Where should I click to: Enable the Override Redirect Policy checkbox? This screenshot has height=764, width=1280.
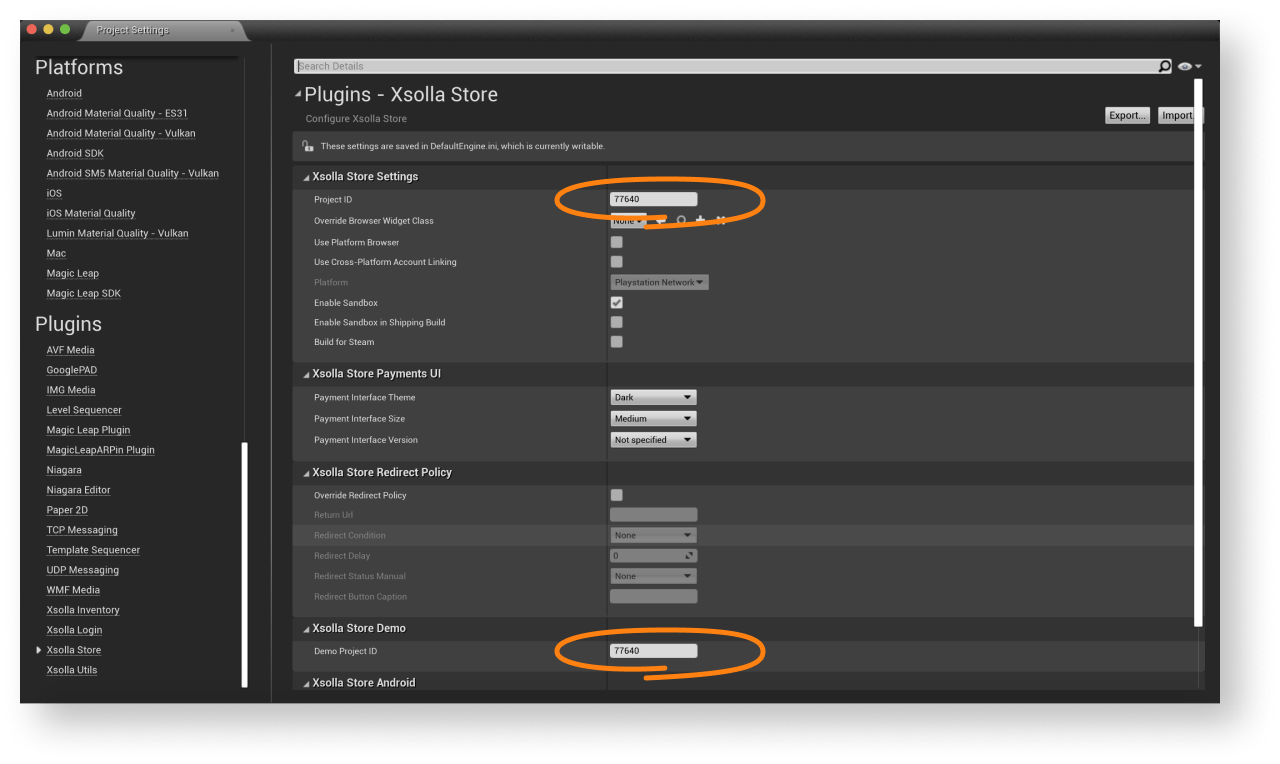click(x=617, y=495)
